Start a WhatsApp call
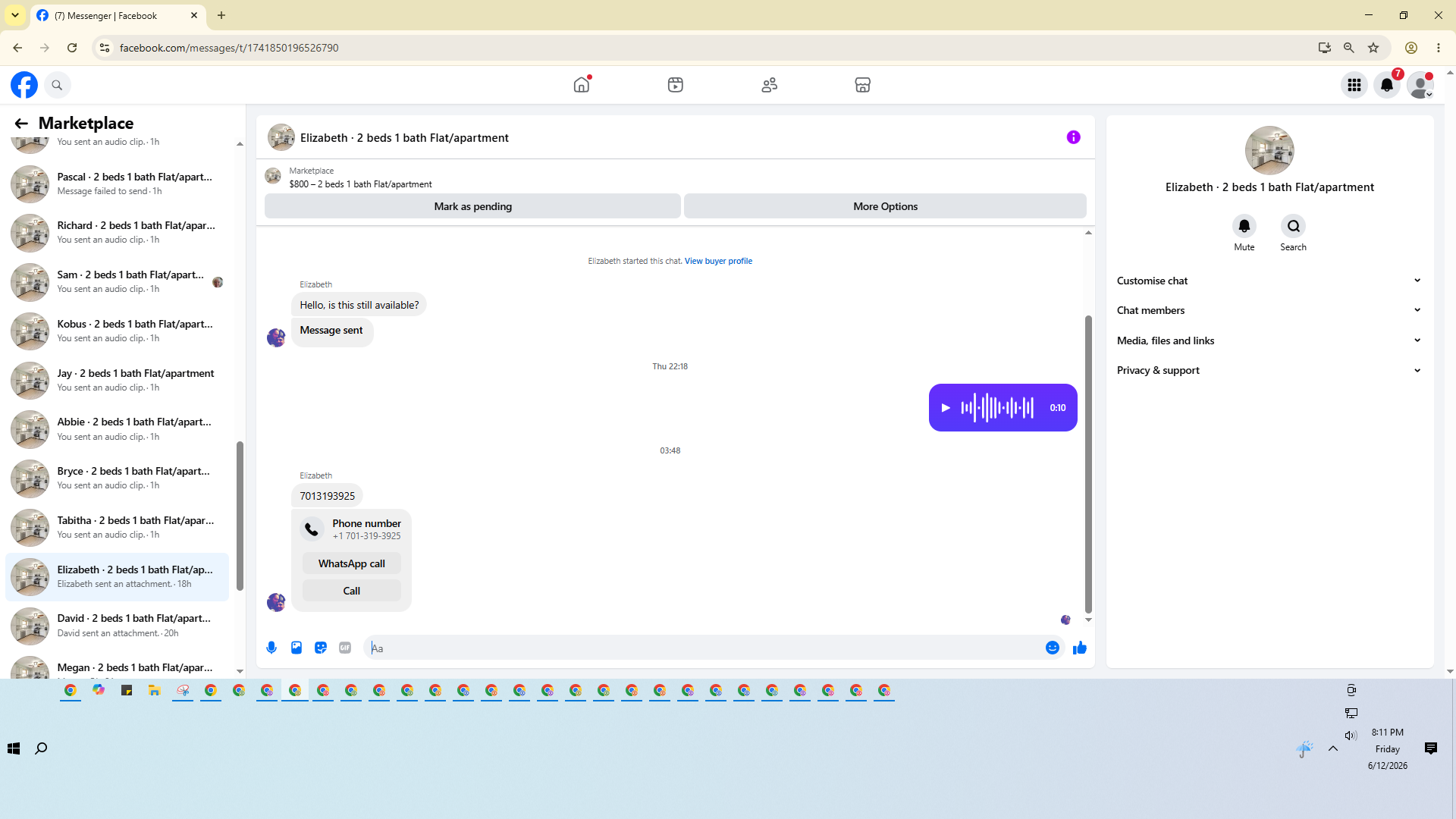Image resolution: width=1456 pixels, height=819 pixels. (x=352, y=563)
